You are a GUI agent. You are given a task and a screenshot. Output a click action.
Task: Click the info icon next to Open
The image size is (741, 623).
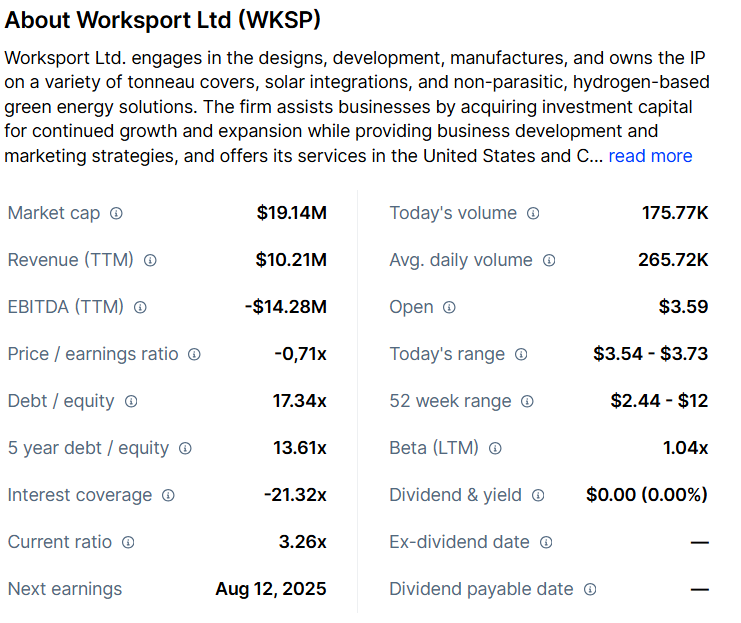click(449, 308)
